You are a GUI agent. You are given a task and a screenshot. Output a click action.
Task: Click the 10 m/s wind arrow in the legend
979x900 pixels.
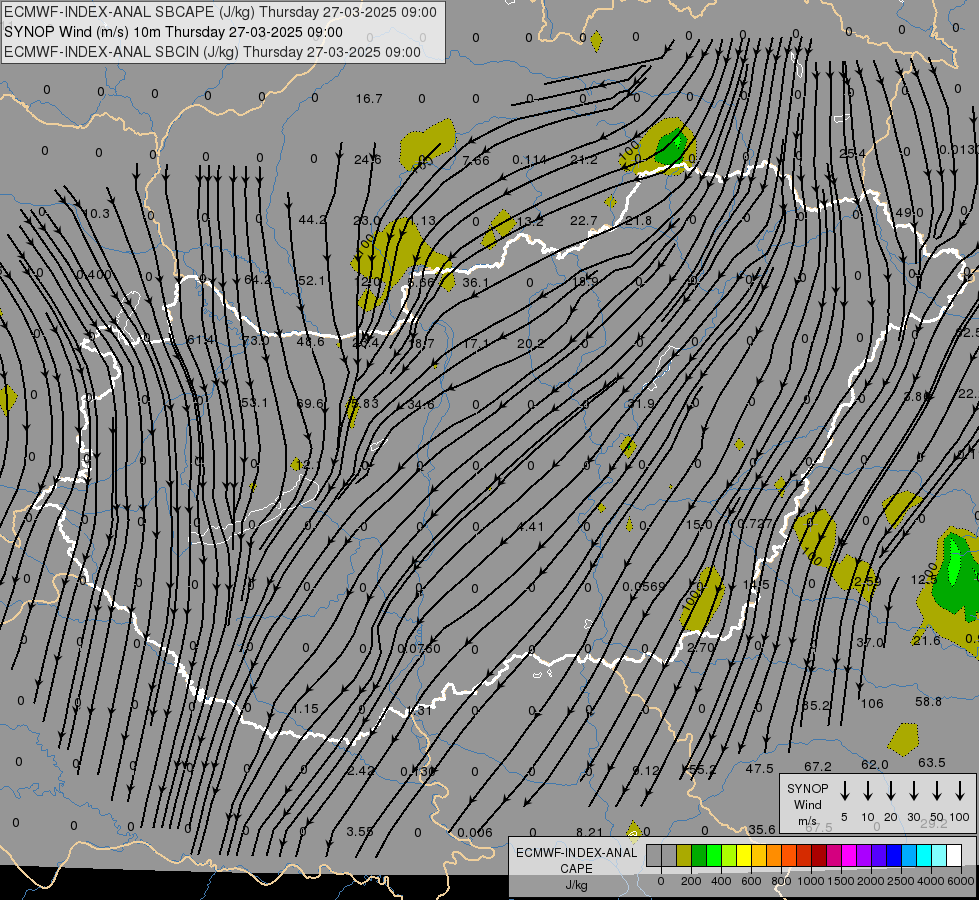click(867, 791)
